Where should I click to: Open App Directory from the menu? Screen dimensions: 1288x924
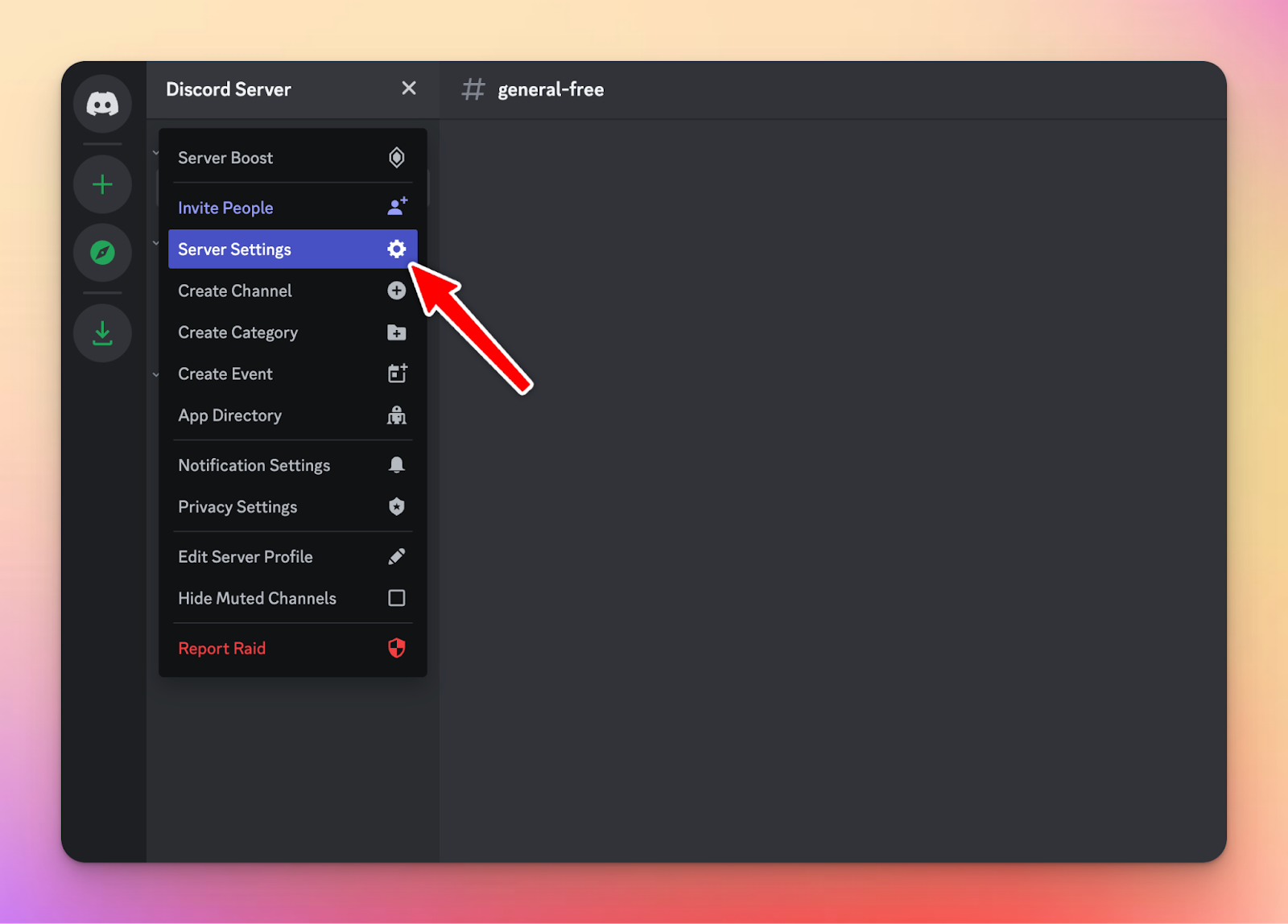(x=293, y=415)
